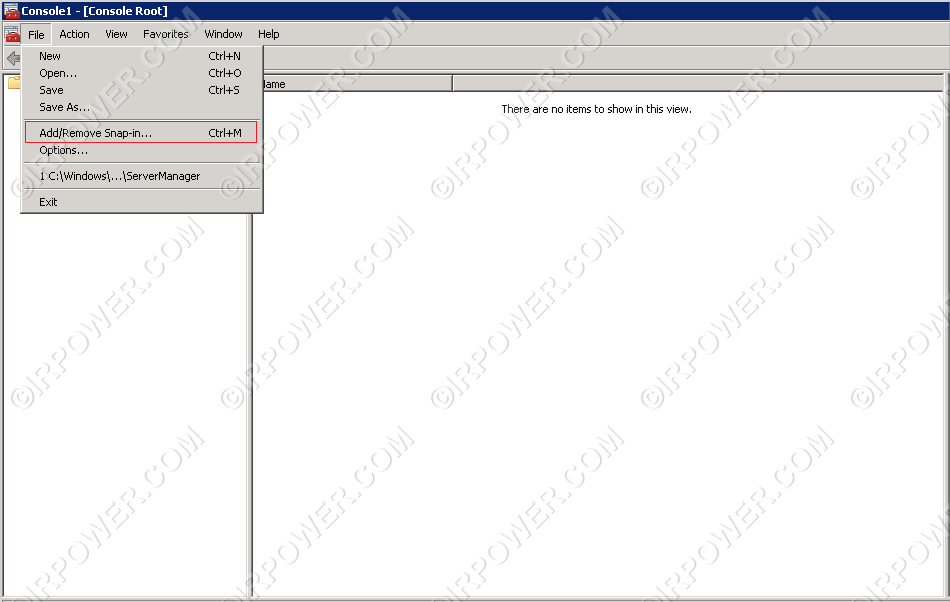Click the blank column header beside Name
950x602 pixels.
point(696,84)
